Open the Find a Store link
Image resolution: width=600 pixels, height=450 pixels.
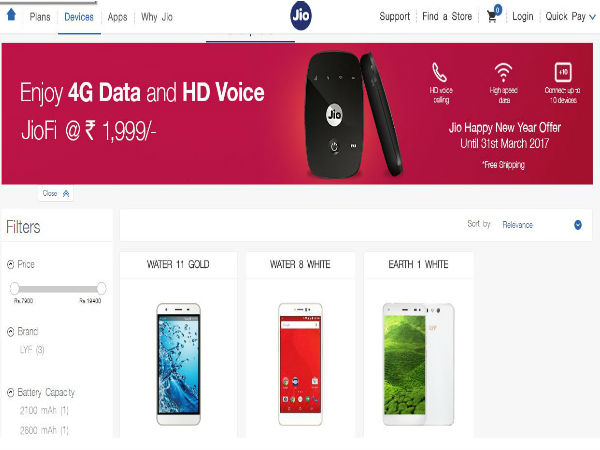click(447, 16)
